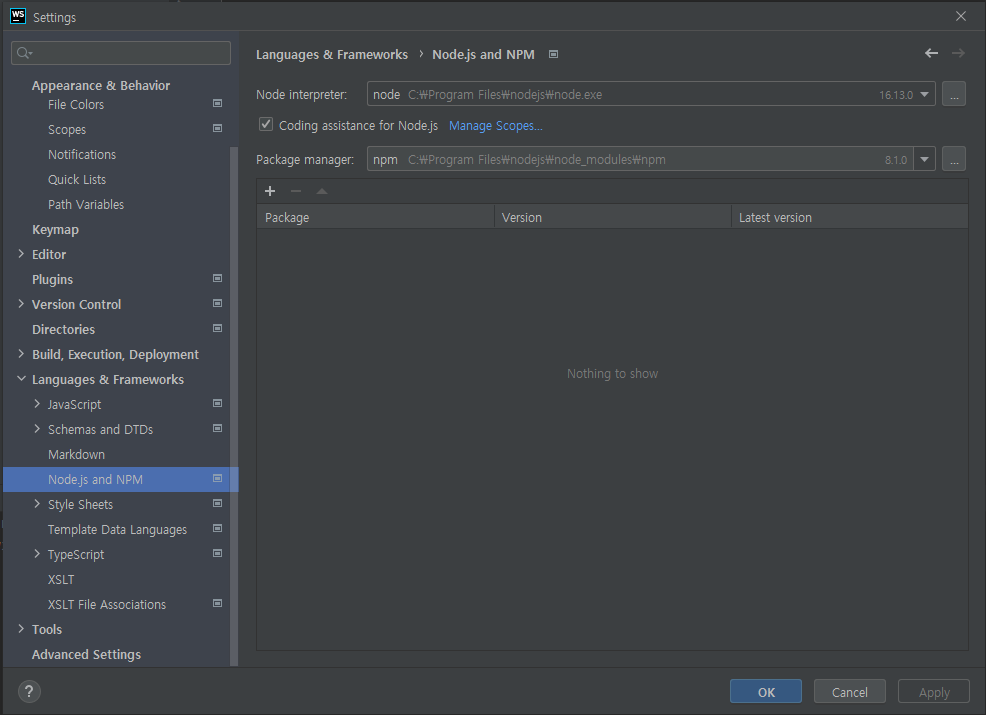Viewport: 986px width, 715px height.
Task: Expand the JavaScript node
Action: (x=36, y=404)
